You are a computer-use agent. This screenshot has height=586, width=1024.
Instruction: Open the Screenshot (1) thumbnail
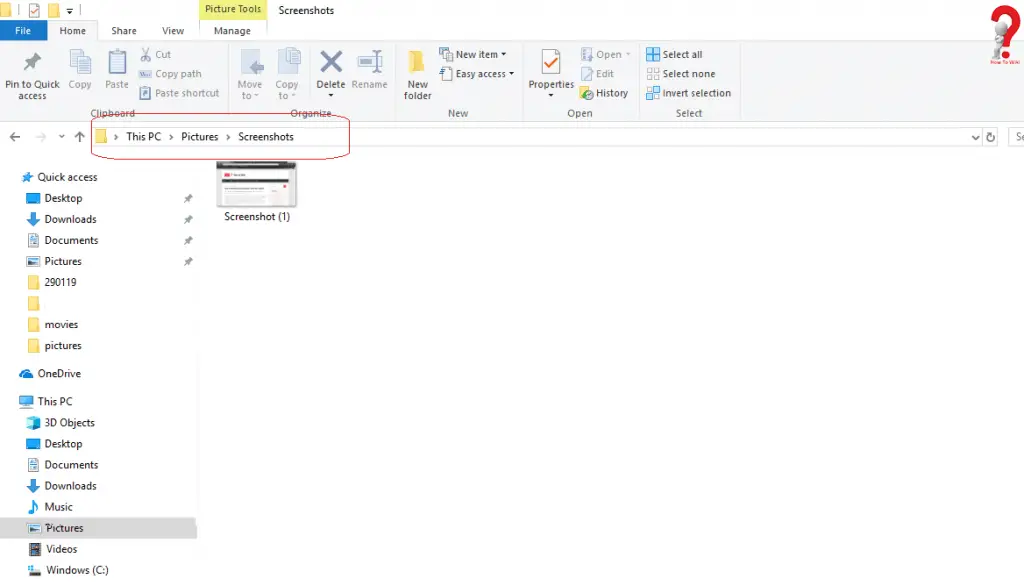click(x=256, y=185)
